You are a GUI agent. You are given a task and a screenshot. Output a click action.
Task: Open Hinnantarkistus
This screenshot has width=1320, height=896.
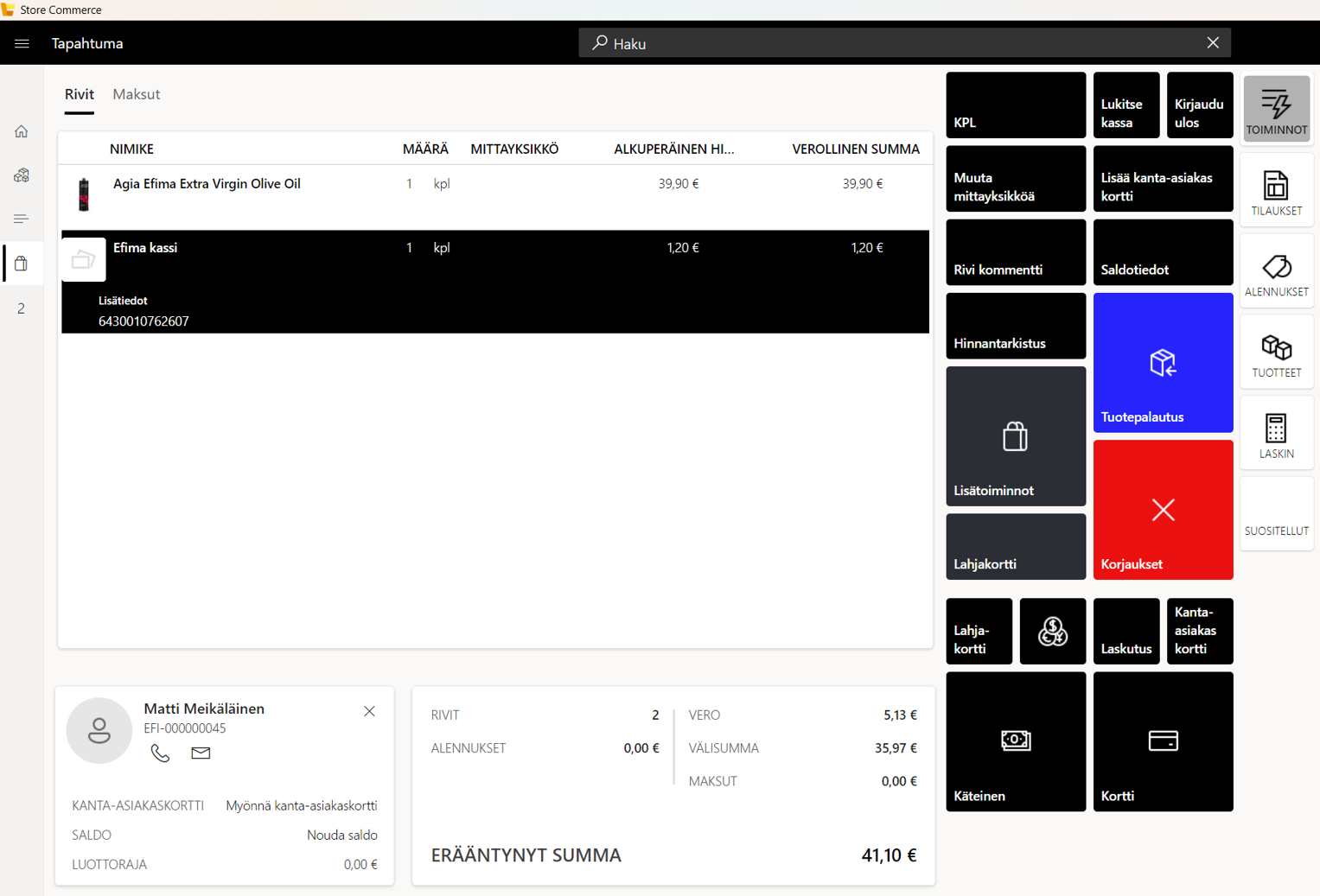click(x=1016, y=325)
